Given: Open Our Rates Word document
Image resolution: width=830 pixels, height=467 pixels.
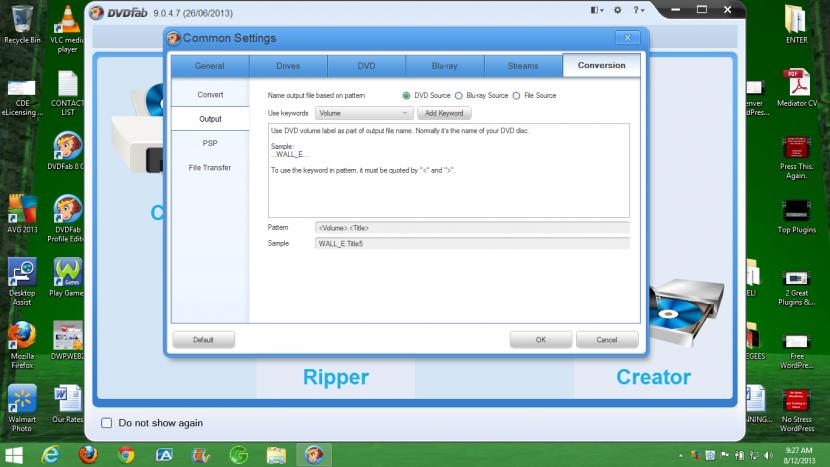Looking at the screenshot, I should point(67,404).
